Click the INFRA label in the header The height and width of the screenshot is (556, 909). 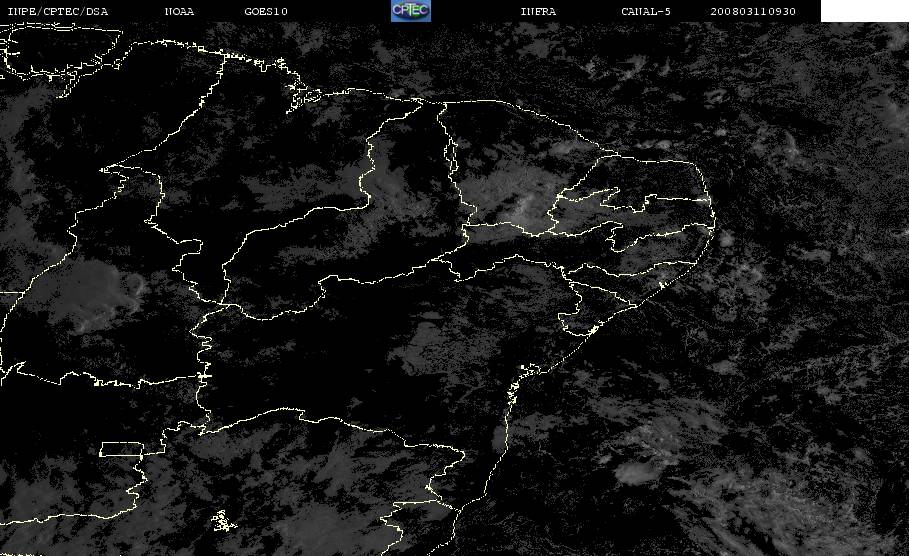coord(538,12)
